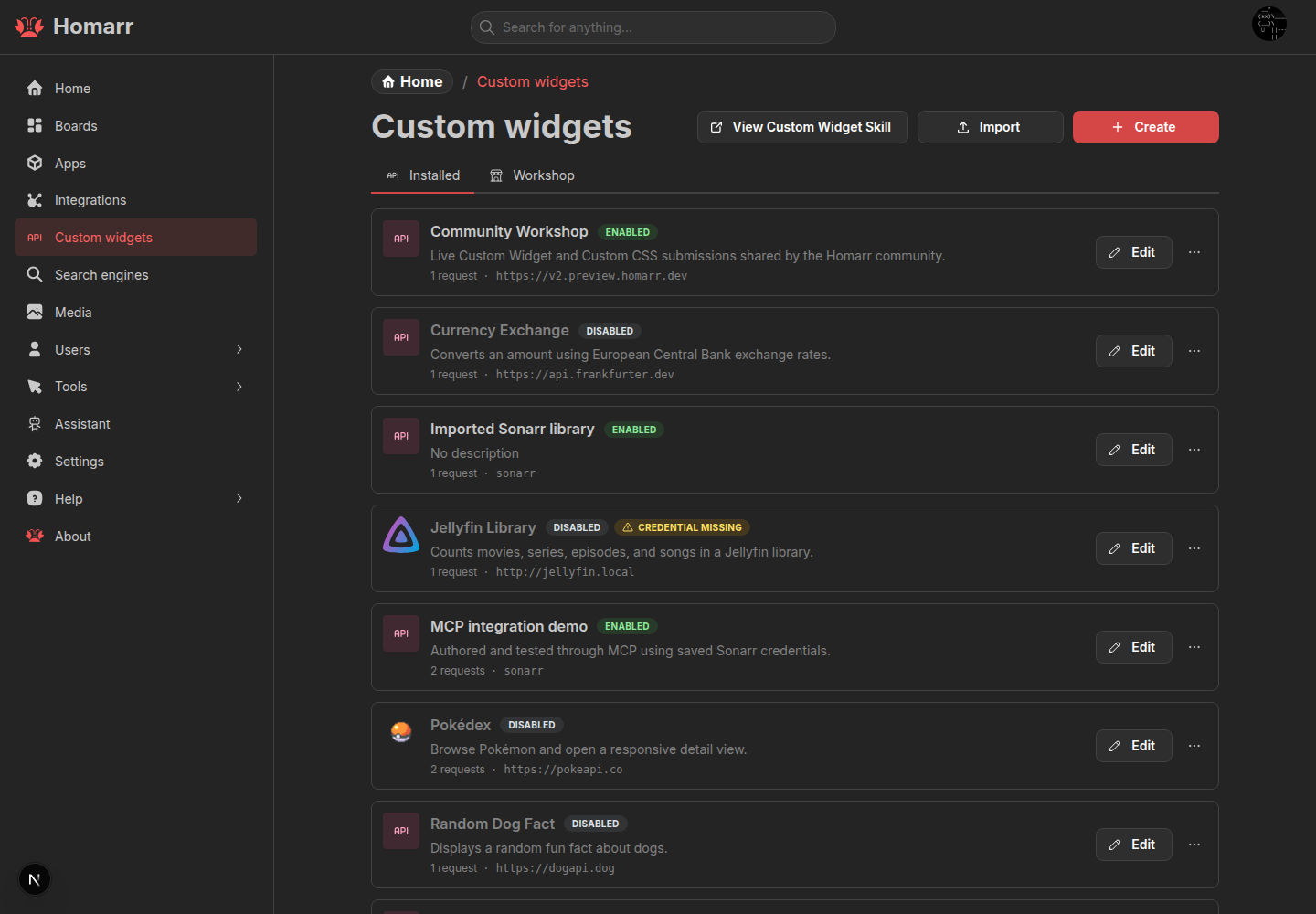
Task: Click the Search engines magnifier icon
Action: pos(35,274)
